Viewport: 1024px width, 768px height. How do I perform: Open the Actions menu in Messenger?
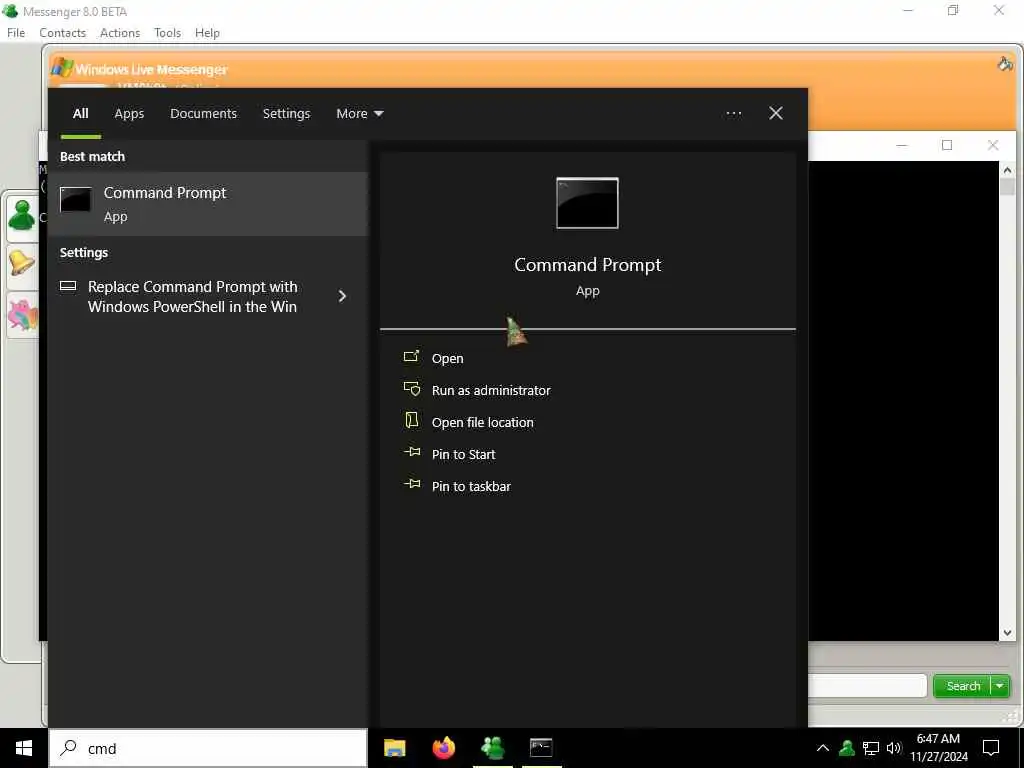(x=120, y=33)
